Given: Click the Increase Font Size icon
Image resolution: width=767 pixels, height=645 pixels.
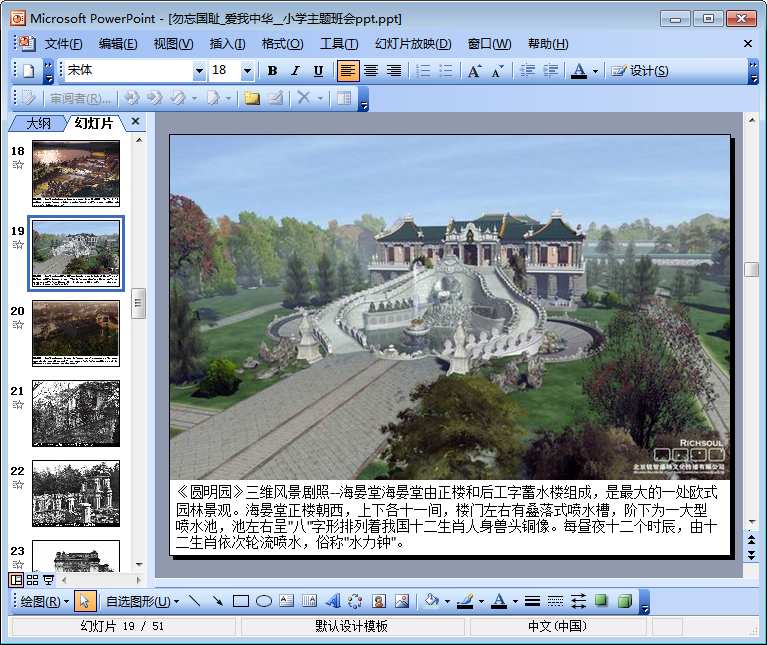Looking at the screenshot, I should (x=474, y=71).
